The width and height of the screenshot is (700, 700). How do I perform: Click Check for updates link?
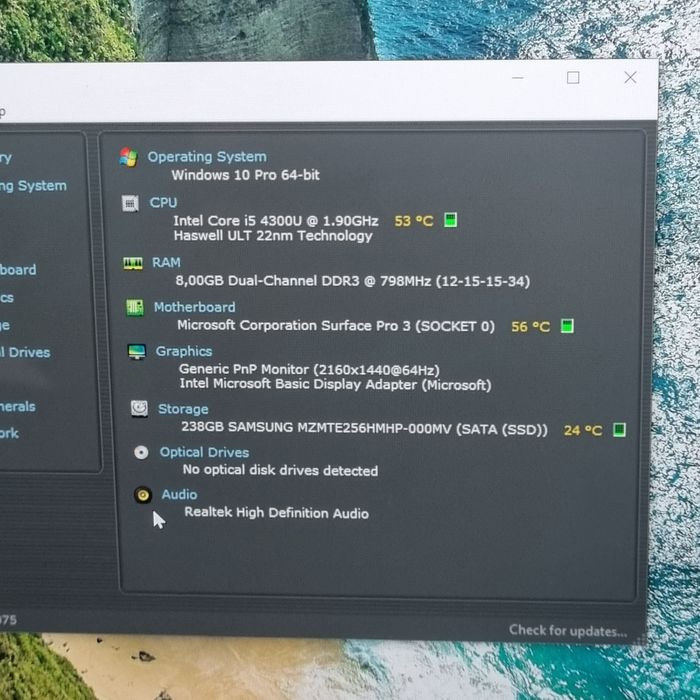(x=568, y=630)
